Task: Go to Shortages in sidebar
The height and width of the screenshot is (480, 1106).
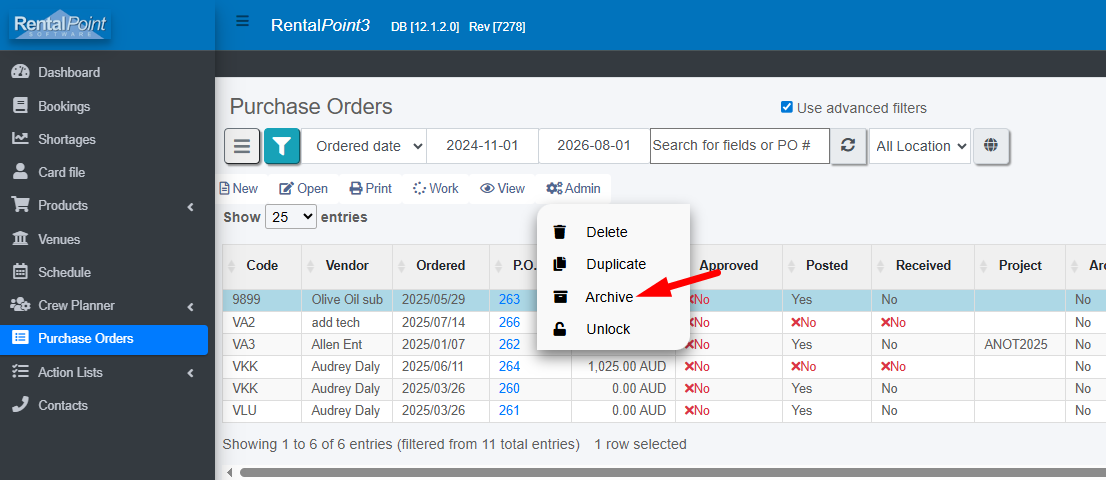Action: pos(66,140)
